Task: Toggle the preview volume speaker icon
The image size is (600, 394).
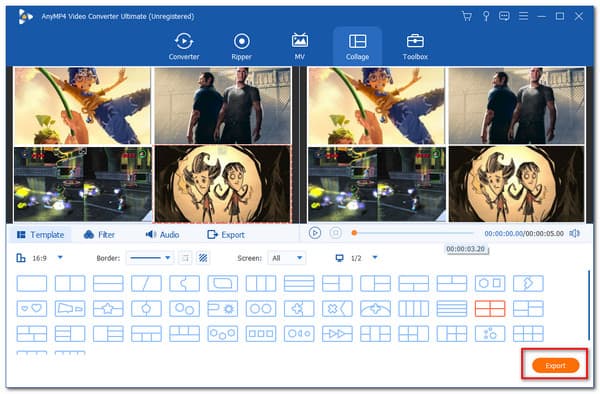Action: tap(574, 233)
